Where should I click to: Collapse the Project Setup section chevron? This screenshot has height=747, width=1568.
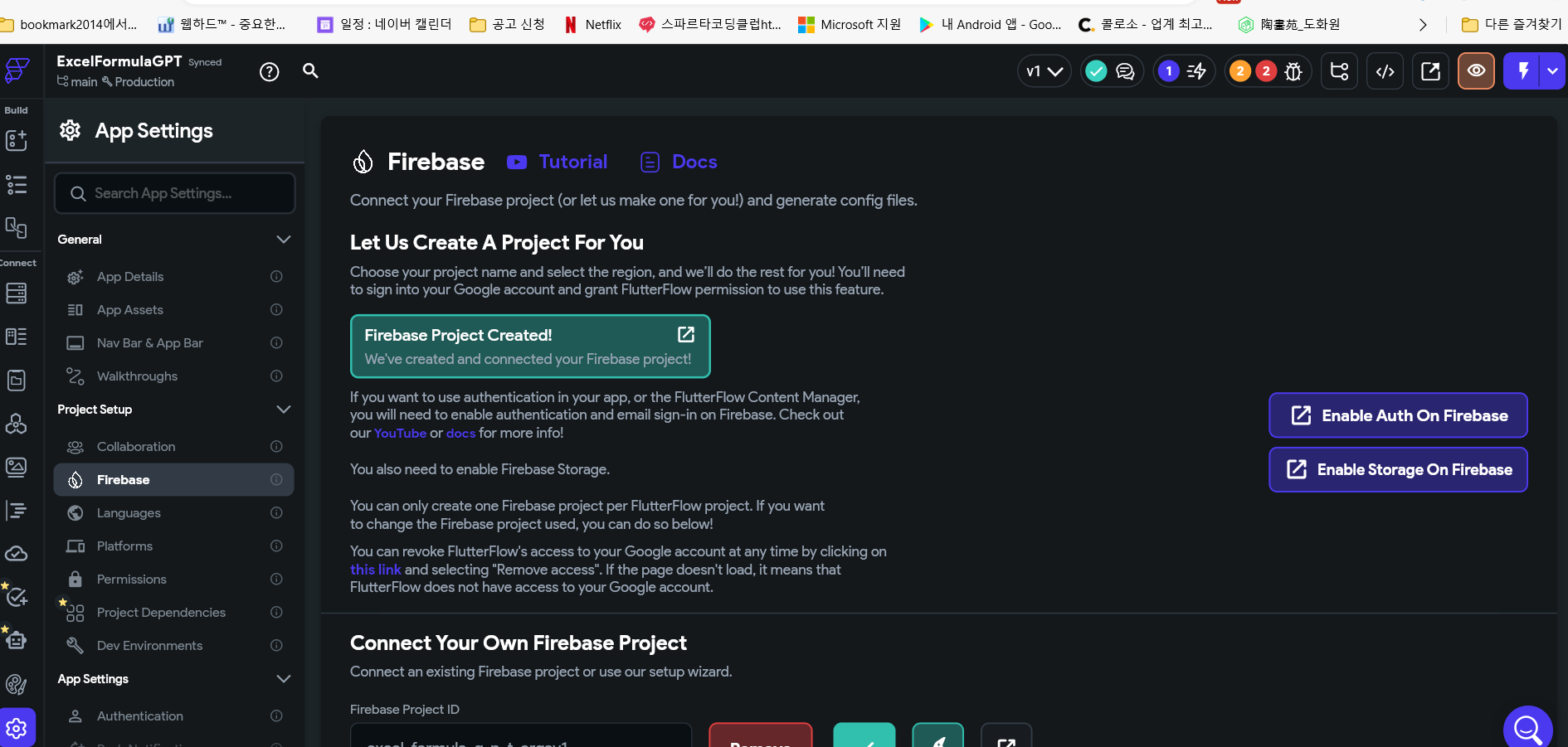283,410
